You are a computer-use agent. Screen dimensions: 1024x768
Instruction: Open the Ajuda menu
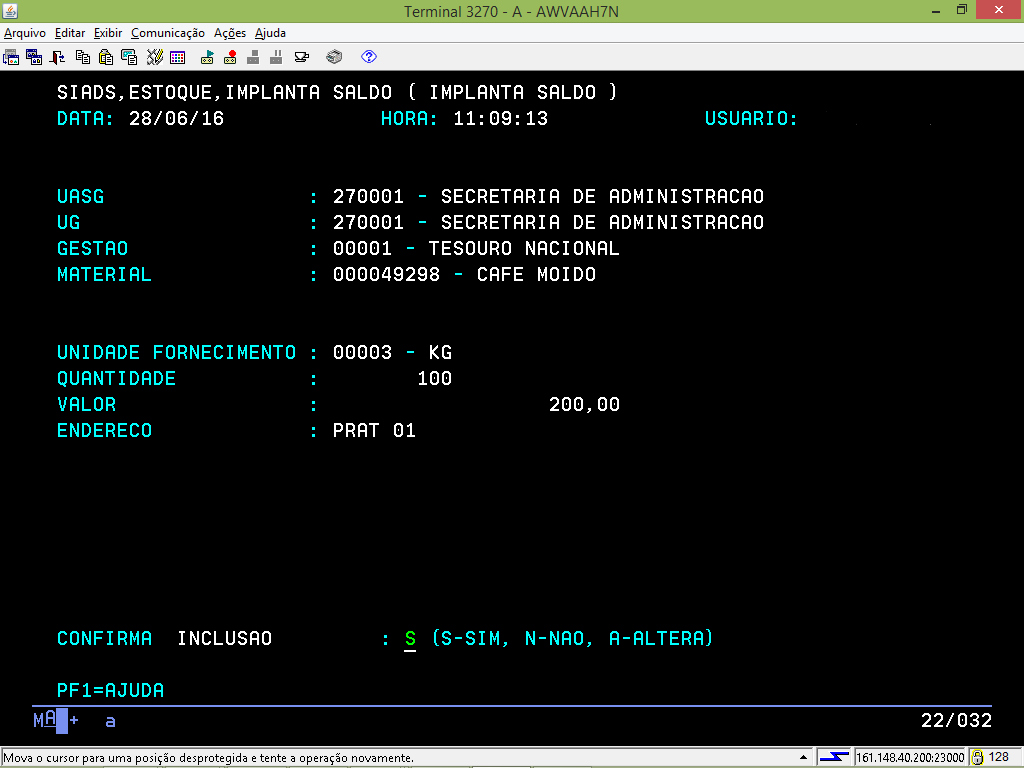tap(270, 33)
